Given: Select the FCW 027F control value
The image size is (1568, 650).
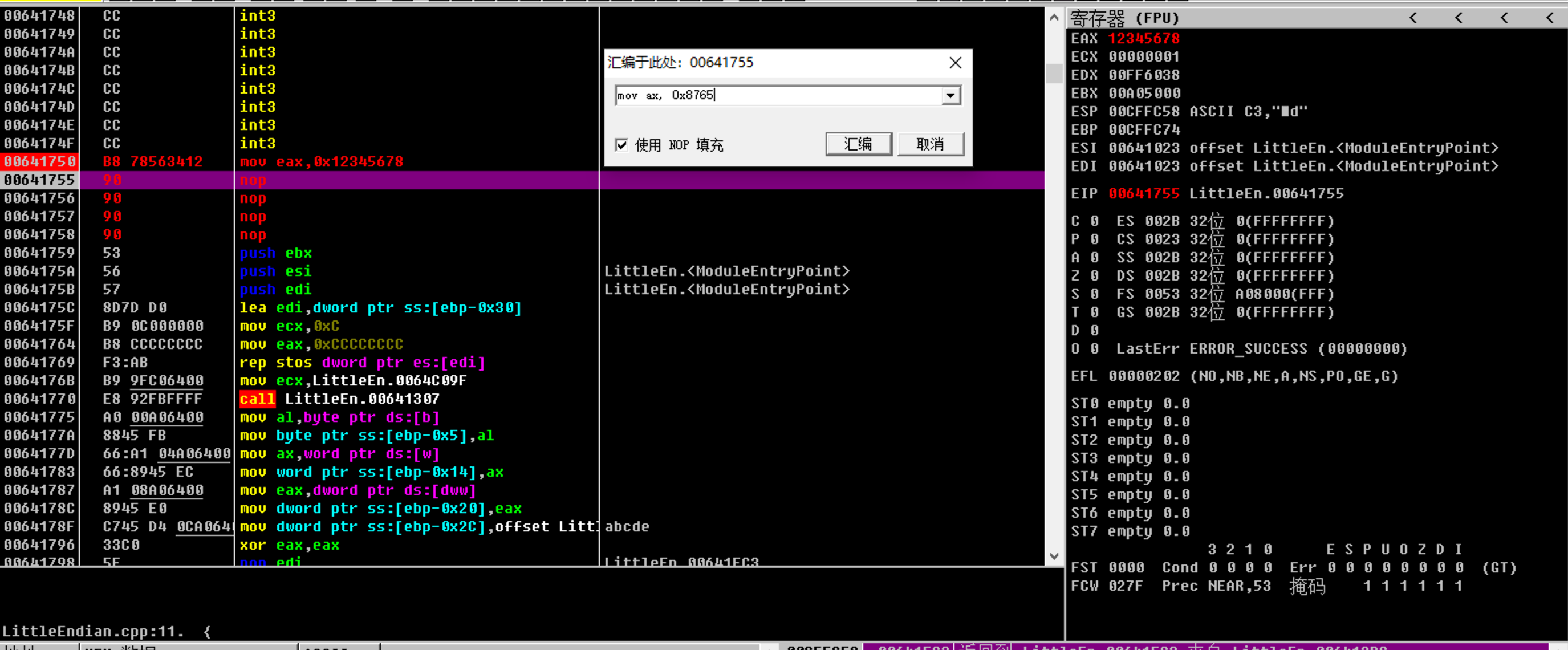Looking at the screenshot, I should pyautogui.click(x=1126, y=587).
